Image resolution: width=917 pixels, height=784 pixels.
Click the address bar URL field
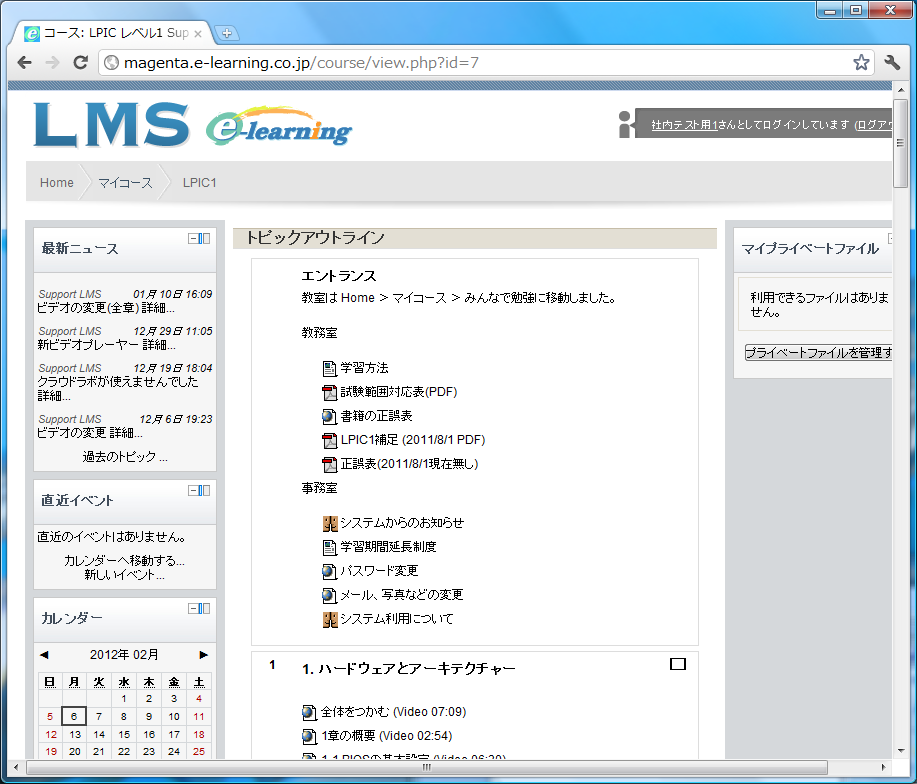(x=487, y=63)
